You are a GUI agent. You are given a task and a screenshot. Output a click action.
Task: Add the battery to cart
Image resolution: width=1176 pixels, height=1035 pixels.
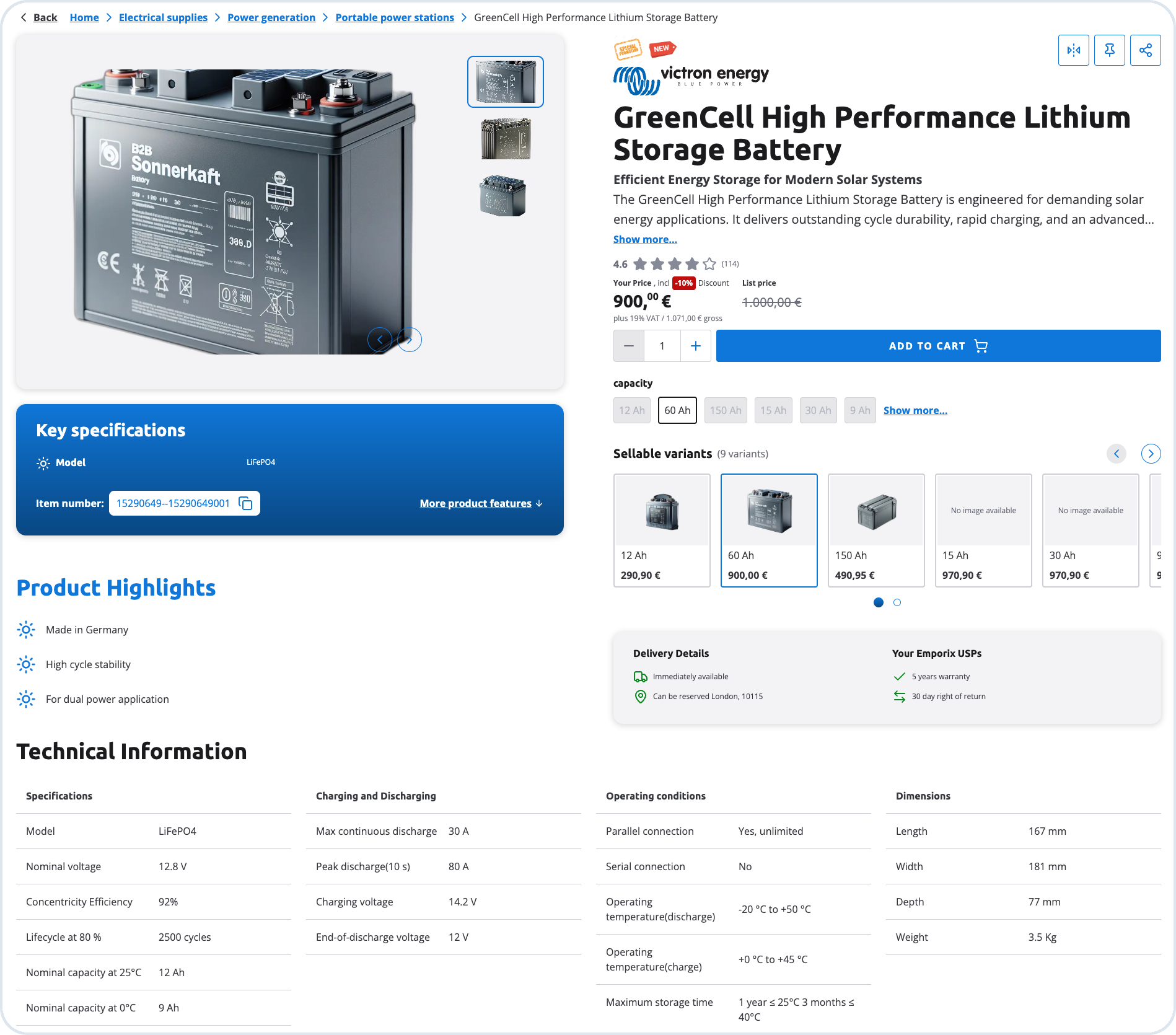tap(939, 346)
